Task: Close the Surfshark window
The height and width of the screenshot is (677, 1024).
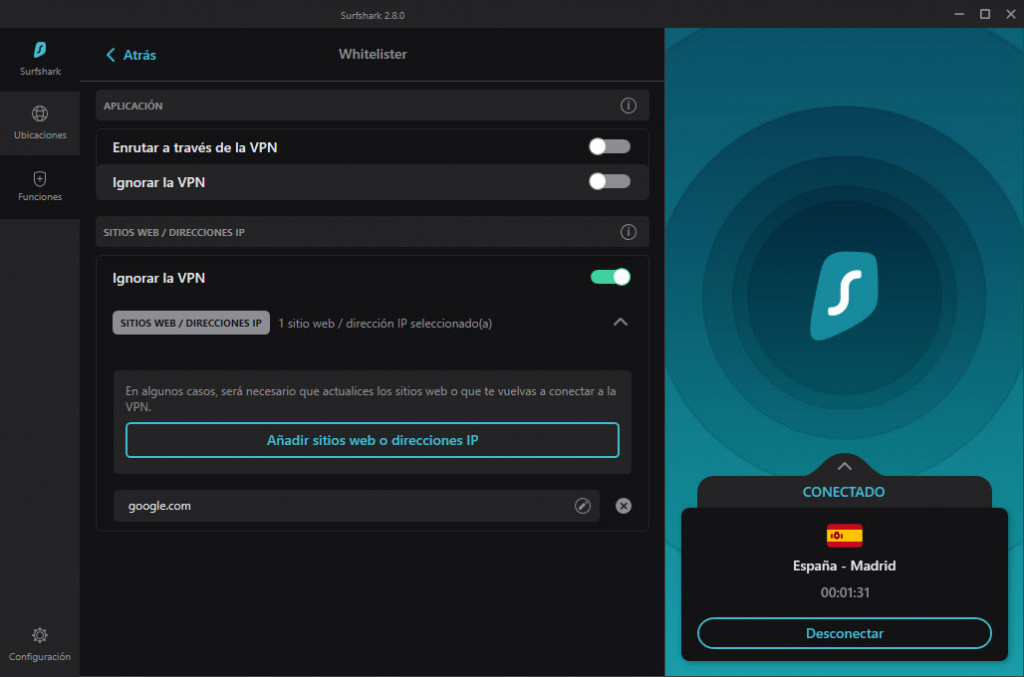Action: 1010,14
